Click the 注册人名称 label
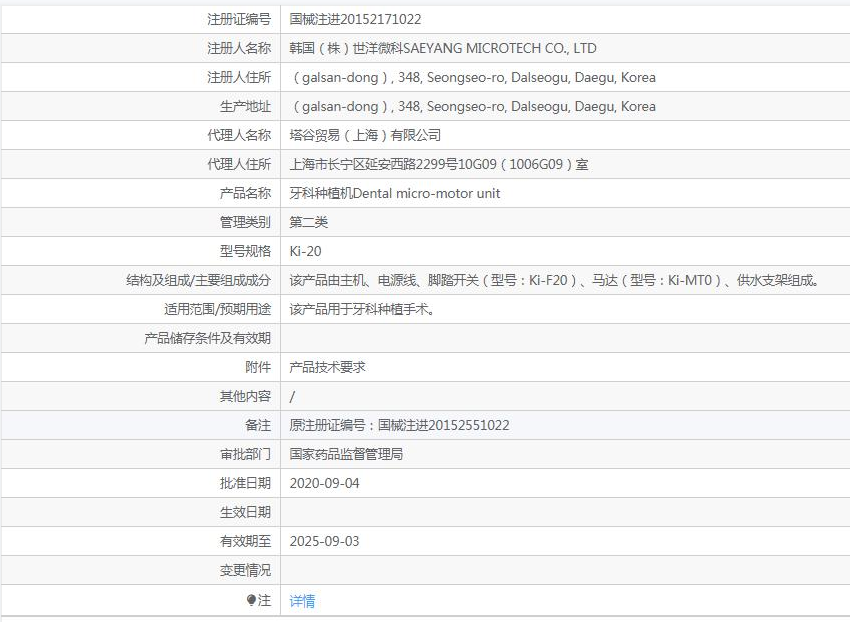The width and height of the screenshot is (850, 622). pyautogui.click(x=239, y=48)
